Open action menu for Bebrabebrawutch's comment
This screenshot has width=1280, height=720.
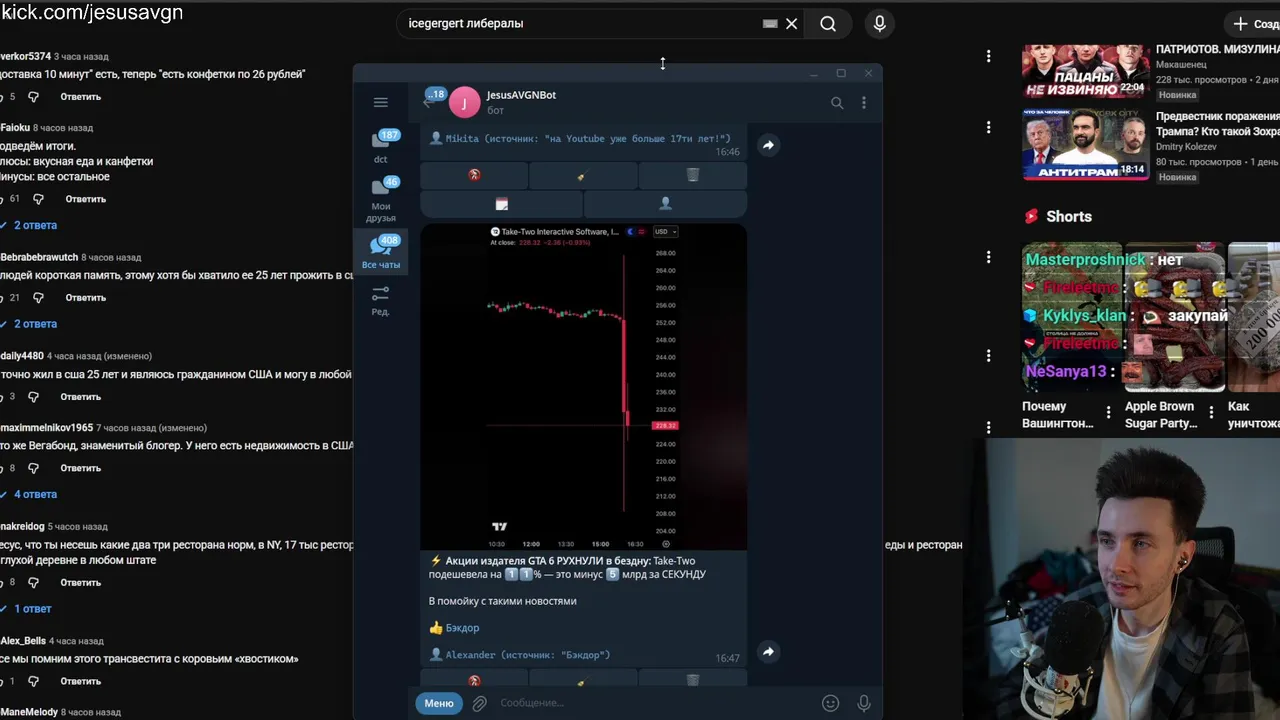988,257
